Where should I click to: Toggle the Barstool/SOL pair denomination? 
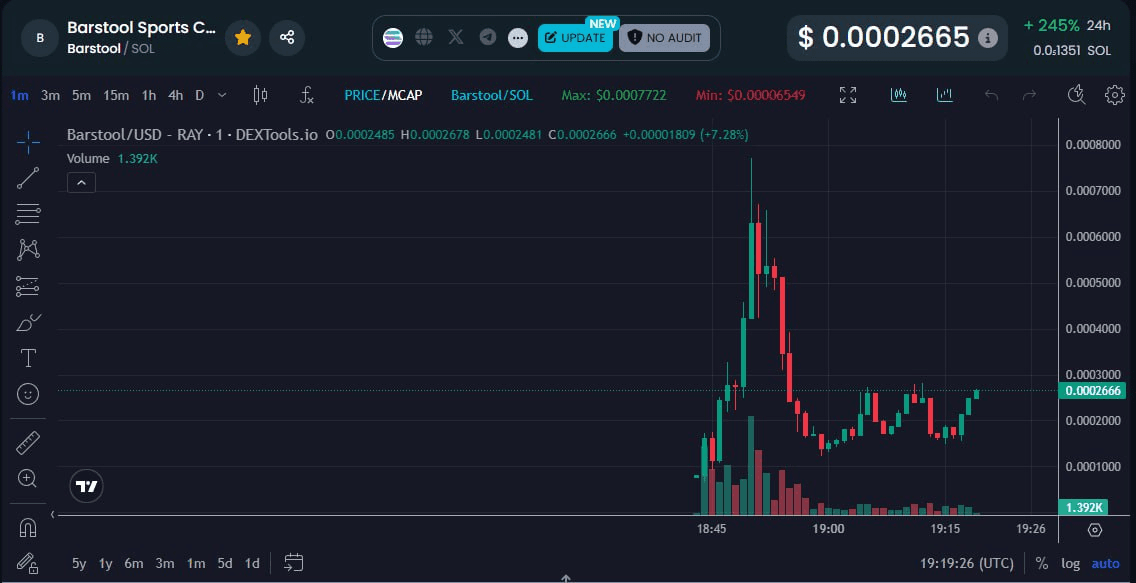click(x=491, y=95)
